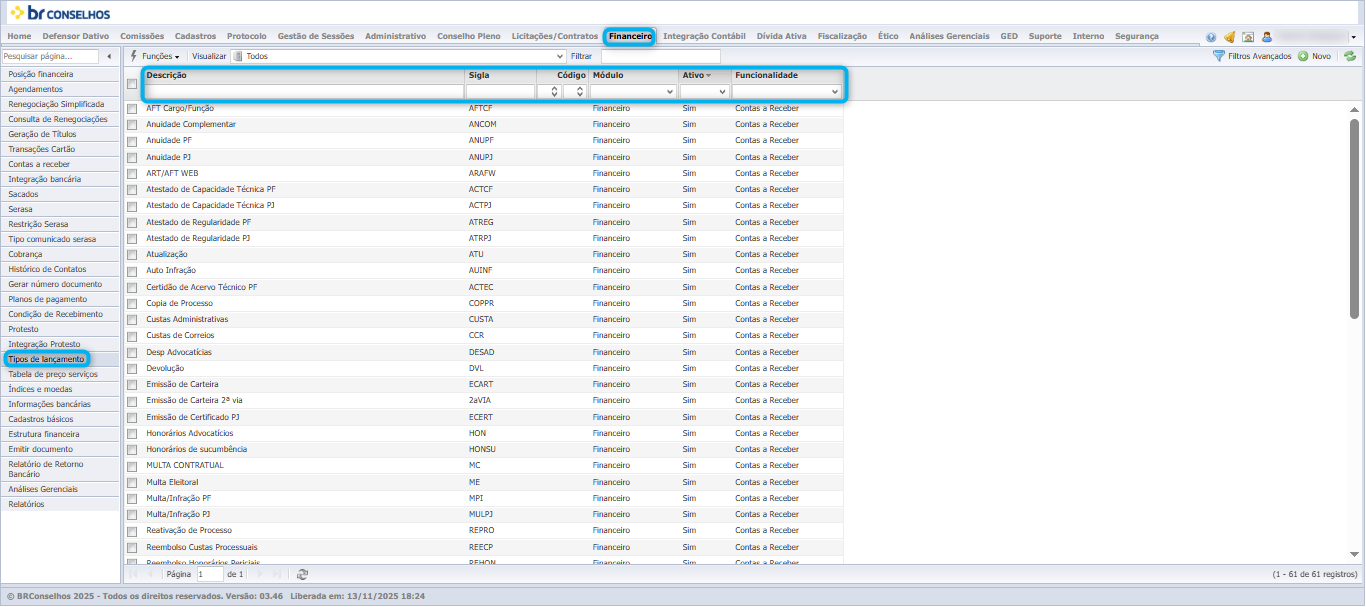Viewport: 1366px width, 607px height.
Task: Switch to the Dívida Ativa menu
Action: click(781, 36)
